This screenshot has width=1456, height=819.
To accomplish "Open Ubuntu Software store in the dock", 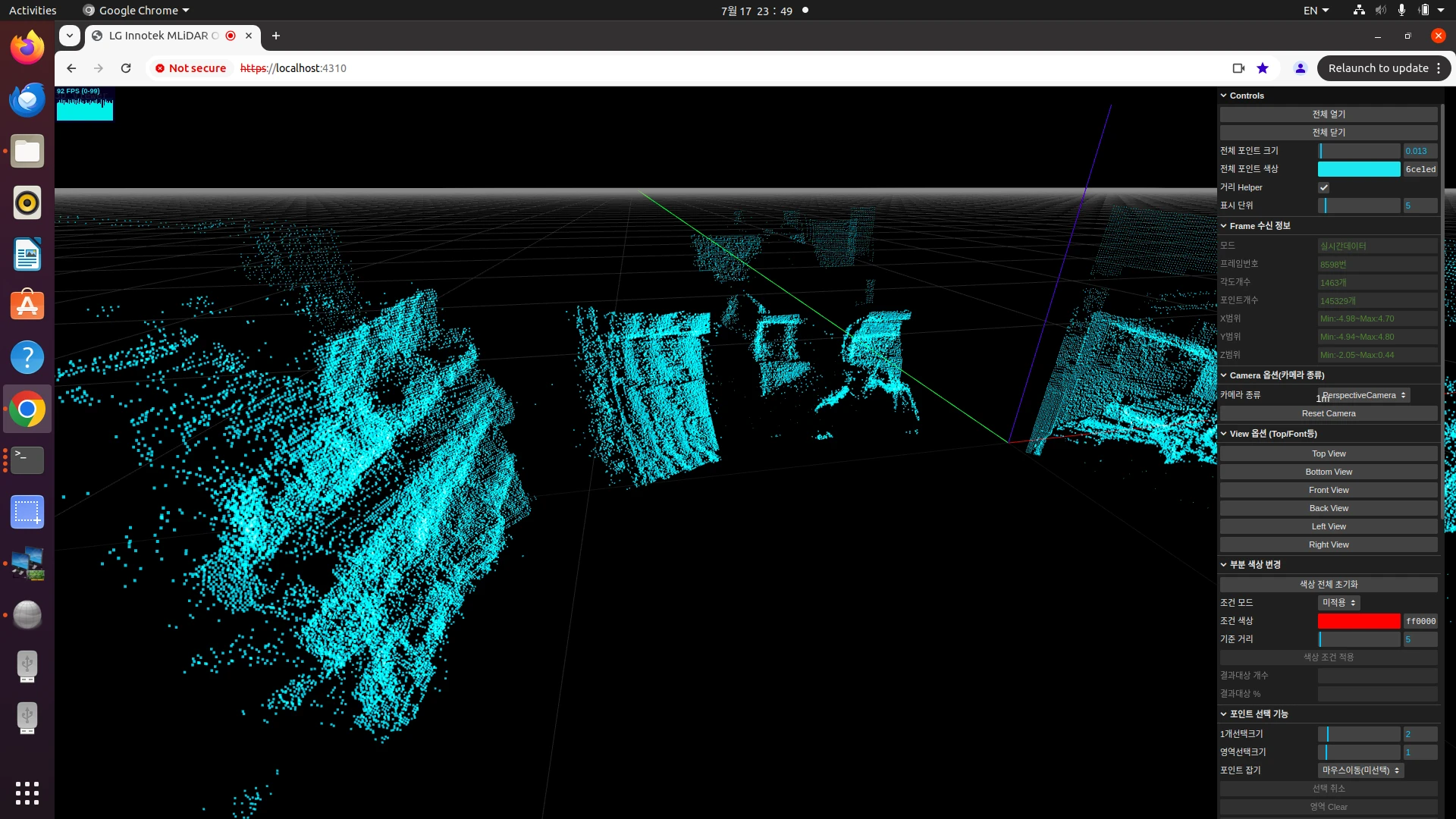I will pyautogui.click(x=27, y=306).
